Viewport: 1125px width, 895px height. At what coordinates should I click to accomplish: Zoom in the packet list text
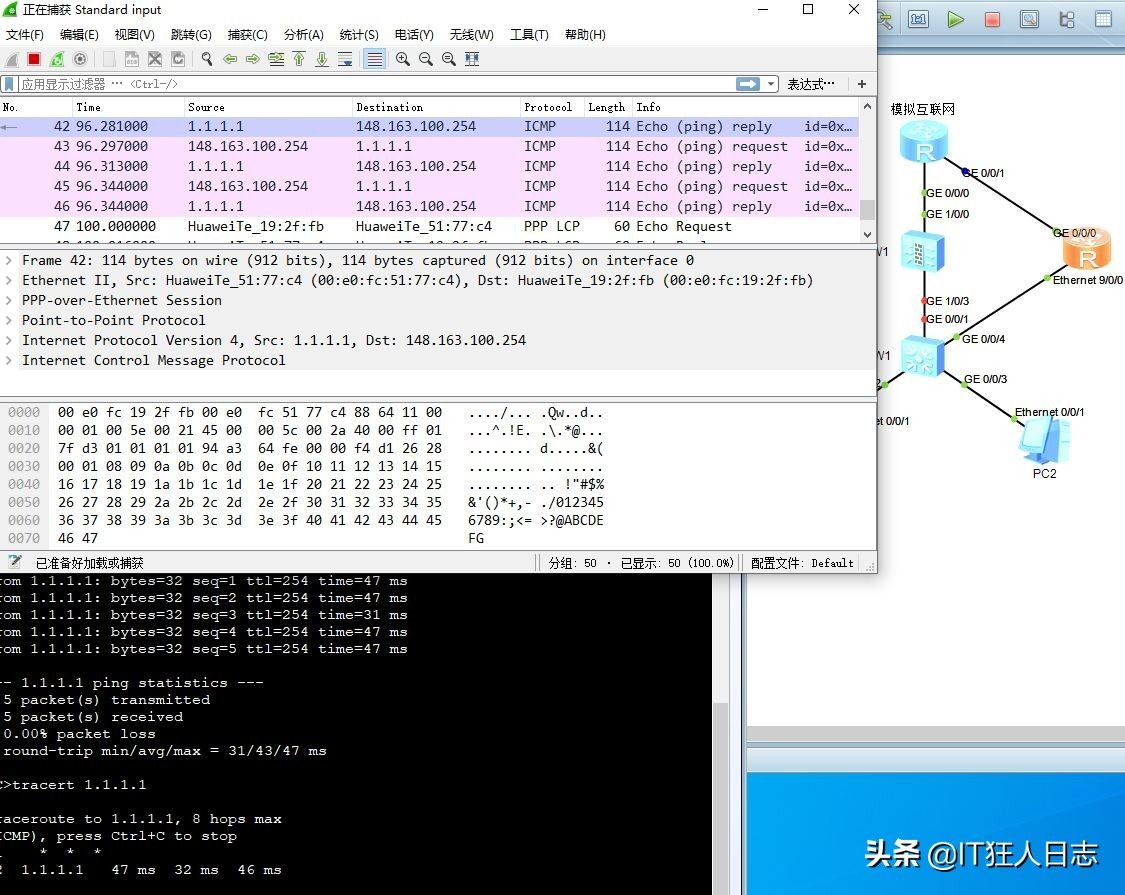pos(403,59)
